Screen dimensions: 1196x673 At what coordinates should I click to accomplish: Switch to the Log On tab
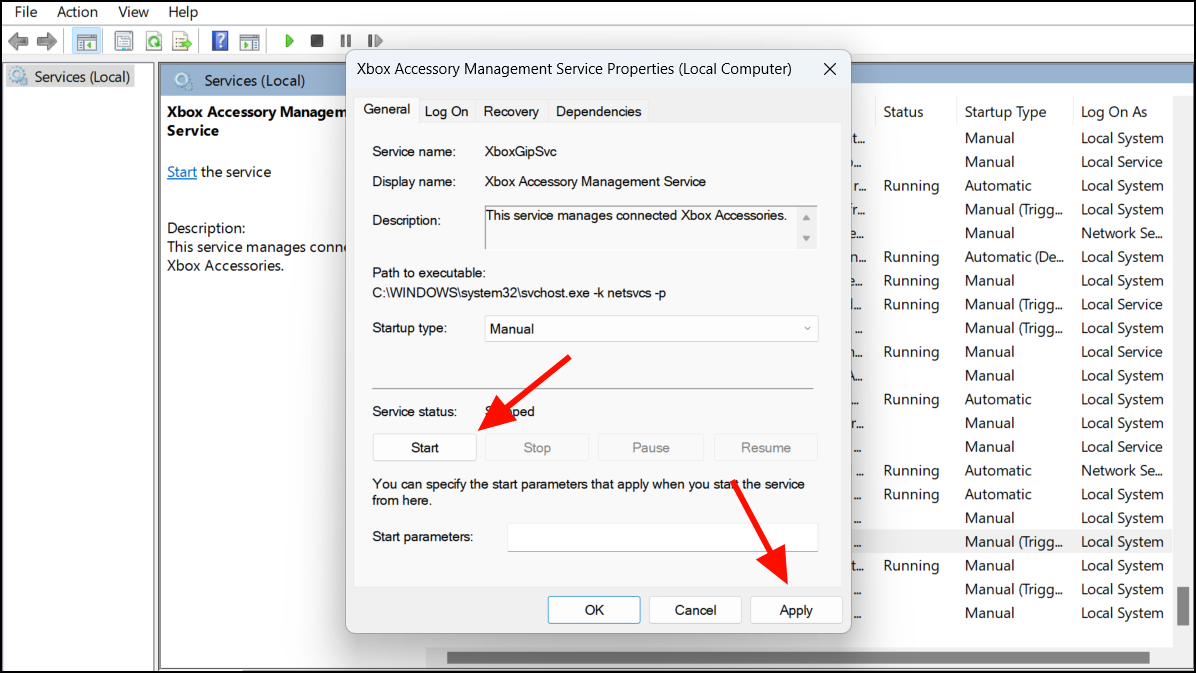446,111
